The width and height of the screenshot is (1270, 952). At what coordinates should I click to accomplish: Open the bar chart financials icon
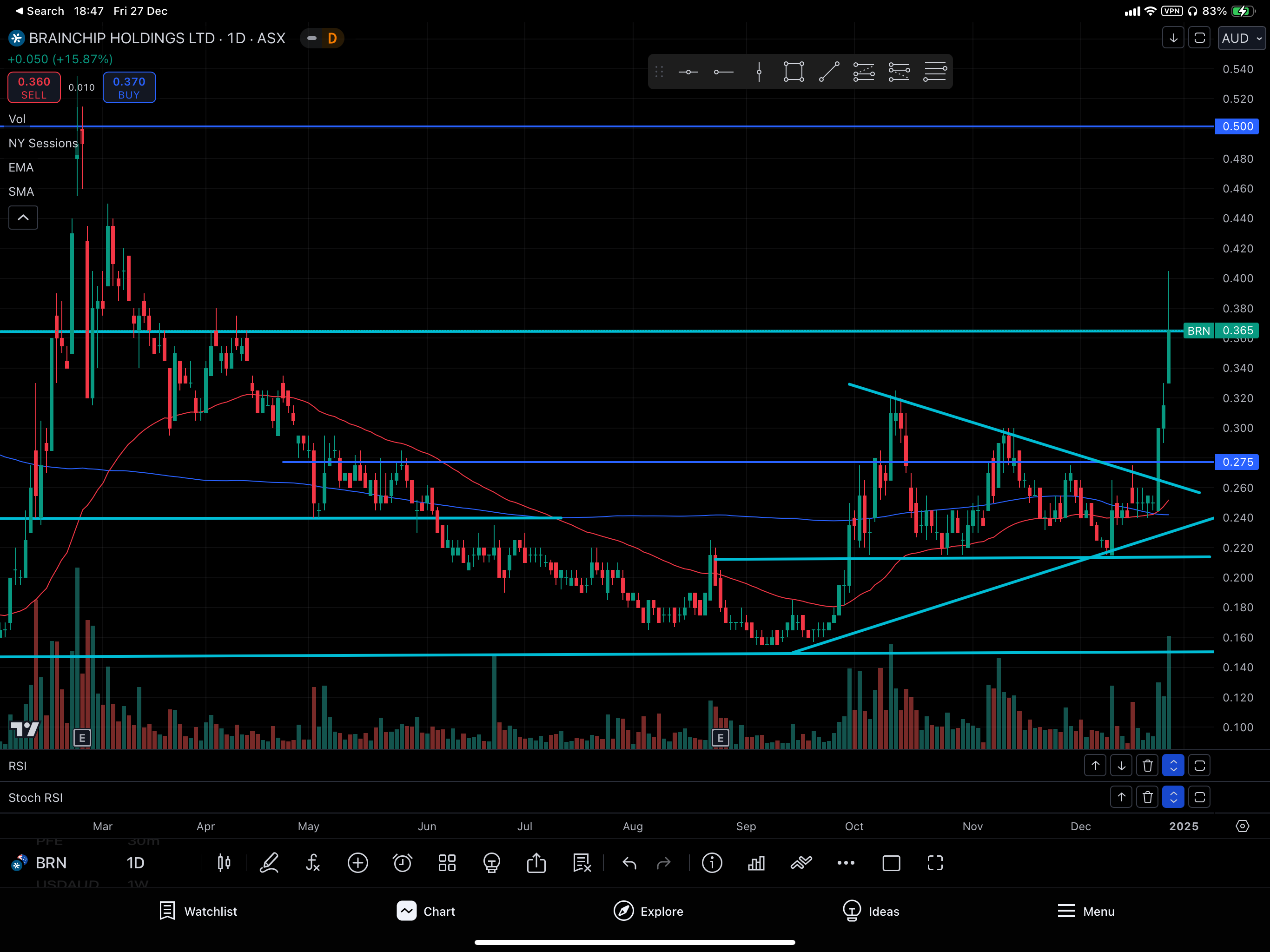(756, 862)
